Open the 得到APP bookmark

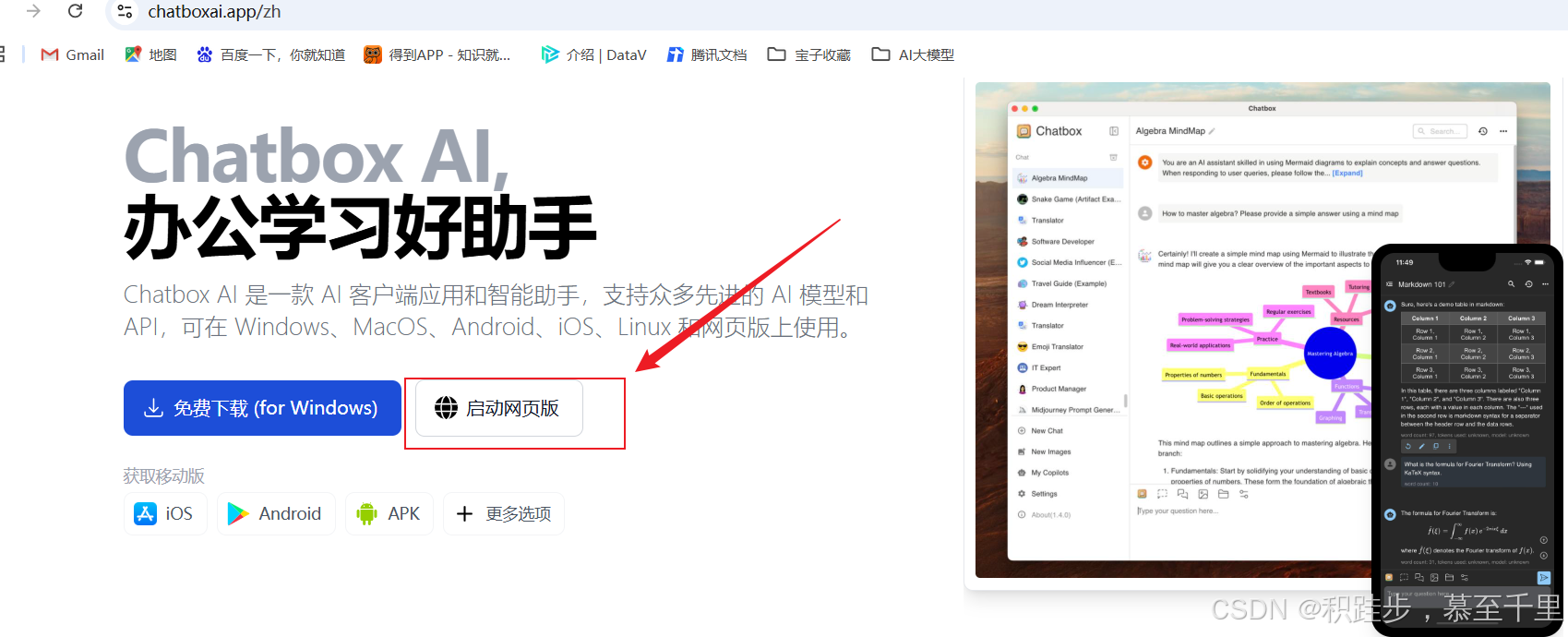point(437,54)
